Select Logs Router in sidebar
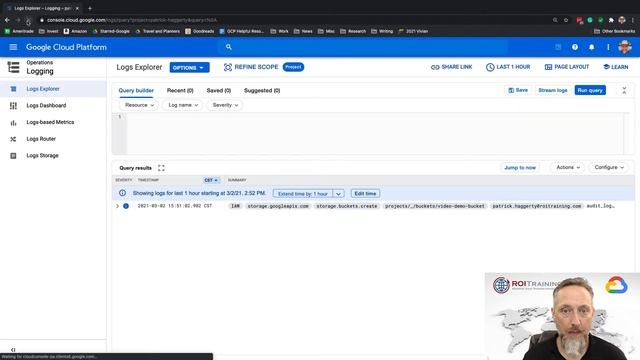640x360 pixels. pyautogui.click(x=41, y=139)
